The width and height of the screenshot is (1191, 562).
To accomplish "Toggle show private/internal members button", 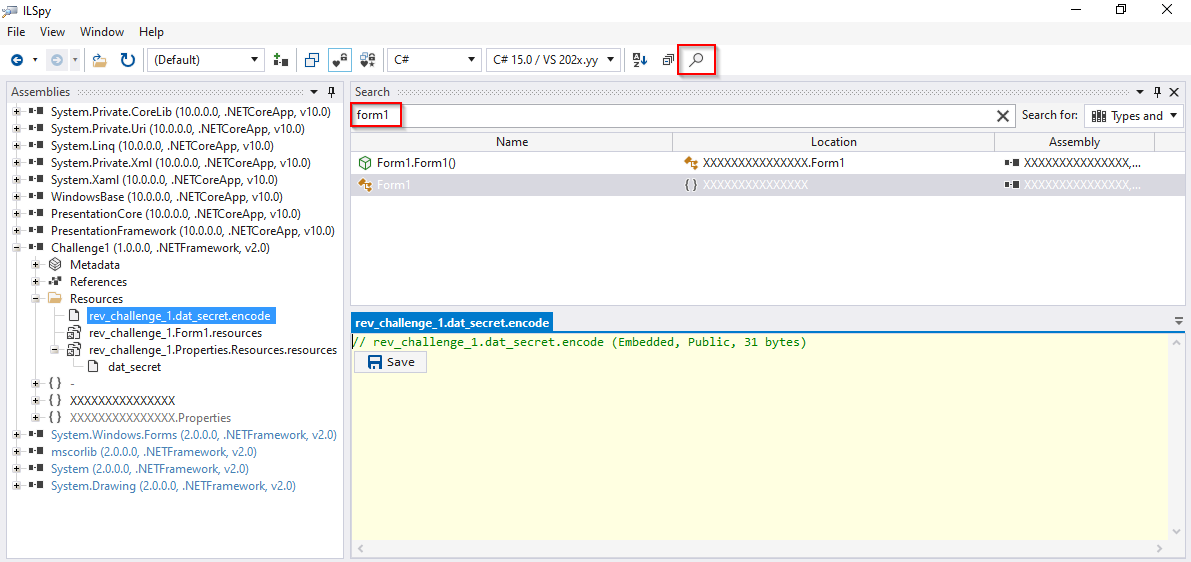I will (x=340, y=60).
